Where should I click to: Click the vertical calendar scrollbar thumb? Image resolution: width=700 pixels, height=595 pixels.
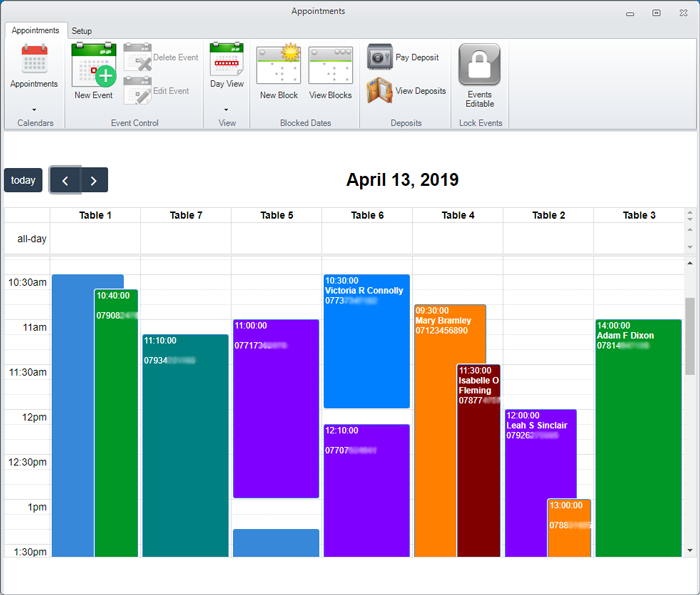coord(688,335)
